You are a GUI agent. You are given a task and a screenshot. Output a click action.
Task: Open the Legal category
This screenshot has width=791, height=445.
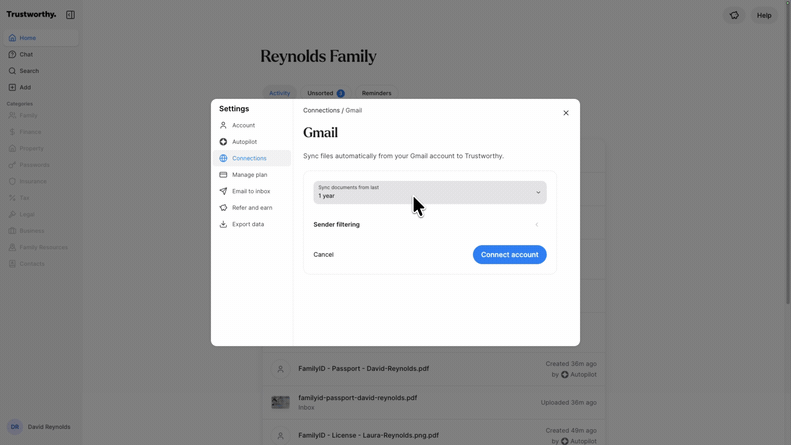(x=40, y=214)
